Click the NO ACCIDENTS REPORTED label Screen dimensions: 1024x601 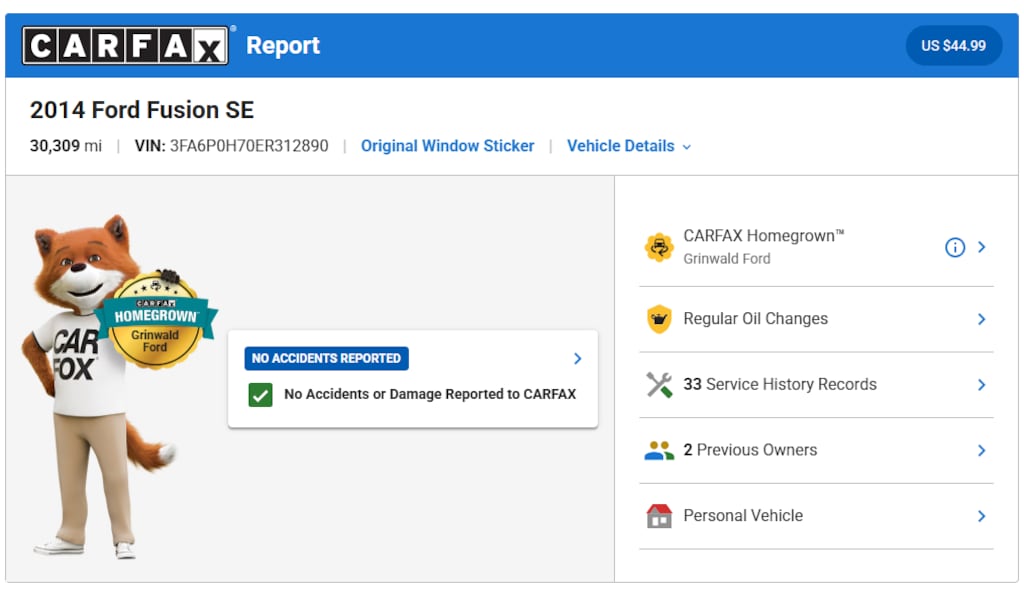327,359
